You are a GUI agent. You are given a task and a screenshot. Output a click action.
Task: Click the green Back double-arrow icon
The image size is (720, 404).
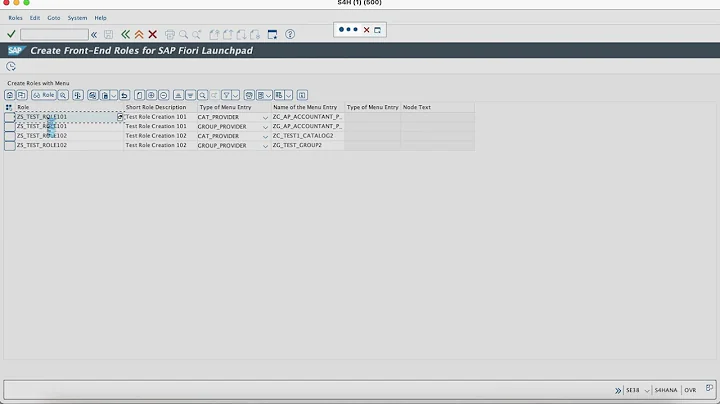[125, 34]
